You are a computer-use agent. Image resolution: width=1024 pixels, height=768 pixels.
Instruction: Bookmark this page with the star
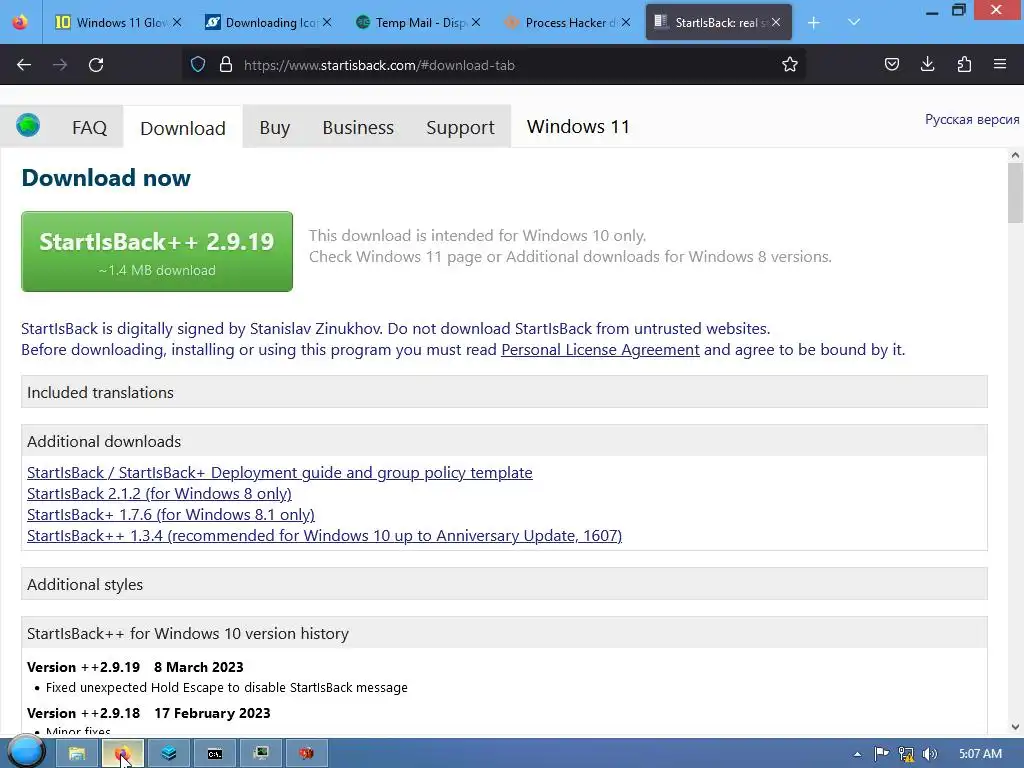[790, 65]
